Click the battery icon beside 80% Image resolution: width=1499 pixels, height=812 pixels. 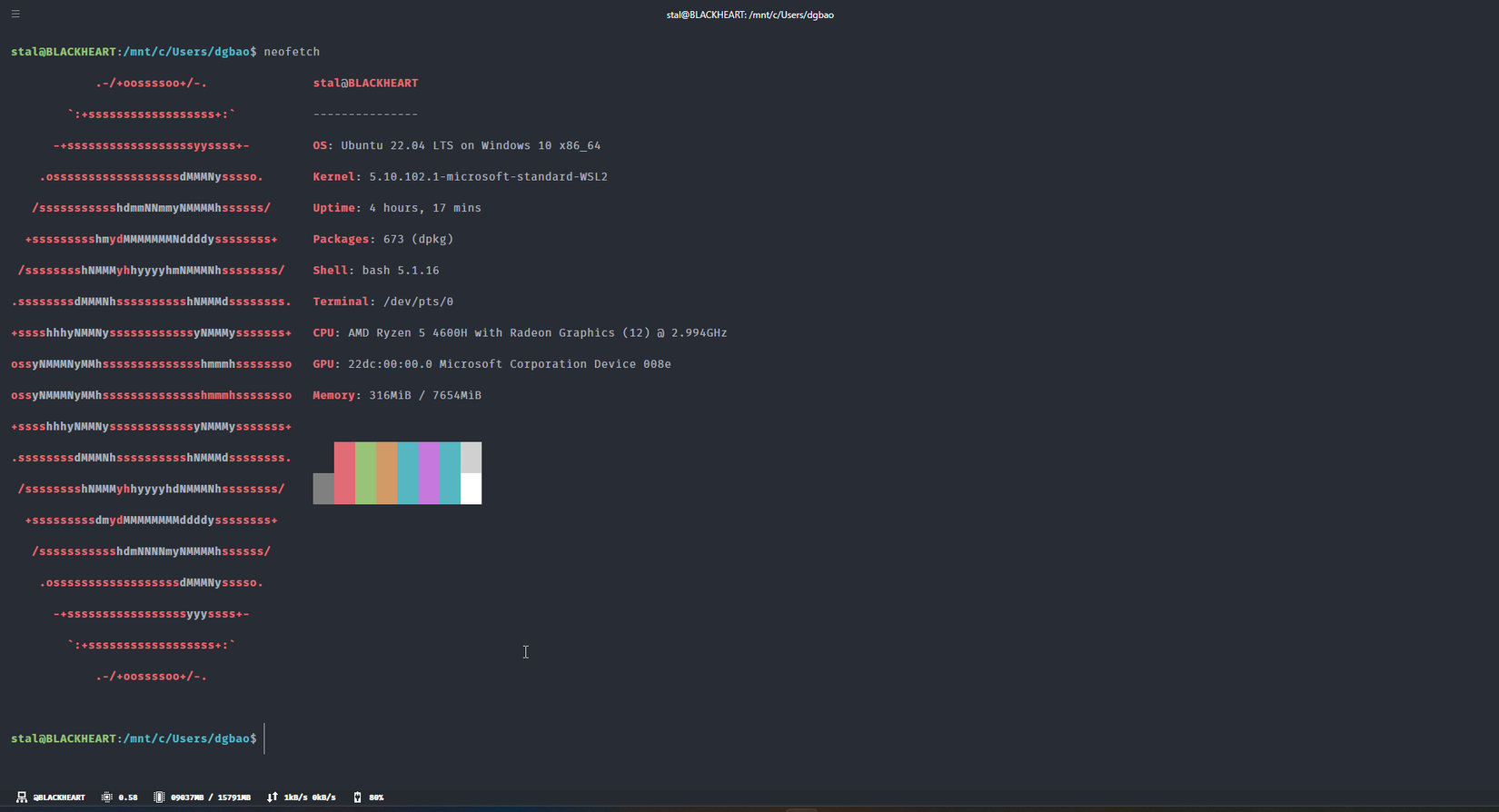357,797
